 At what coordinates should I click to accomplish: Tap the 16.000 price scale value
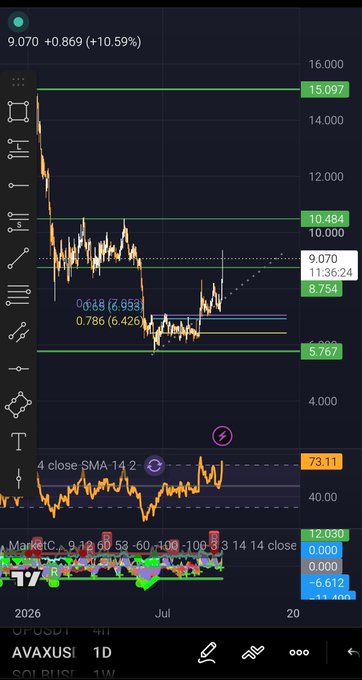(326, 65)
